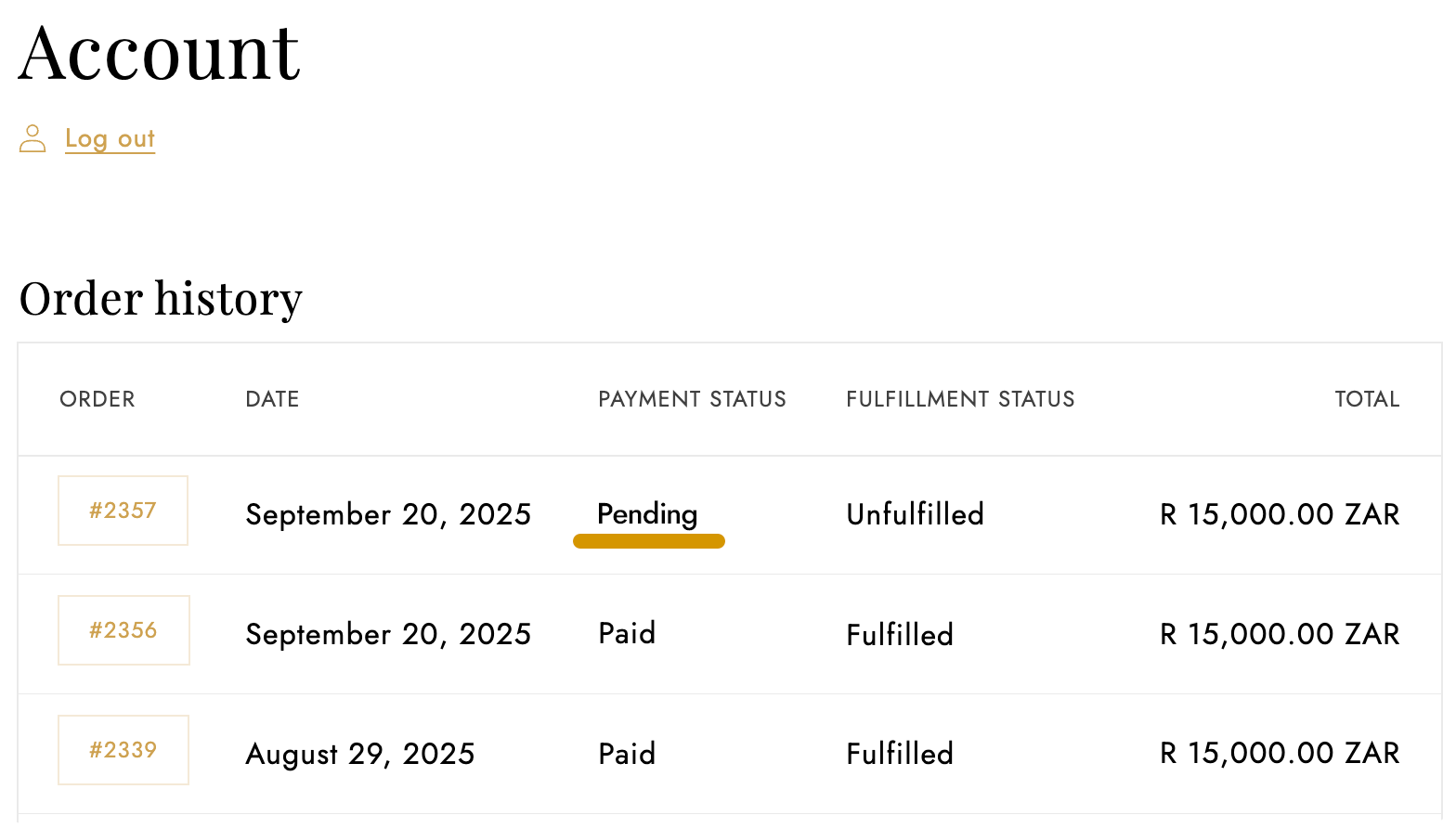The image size is (1456, 828).
Task: Open order #2356
Action: 123,630
